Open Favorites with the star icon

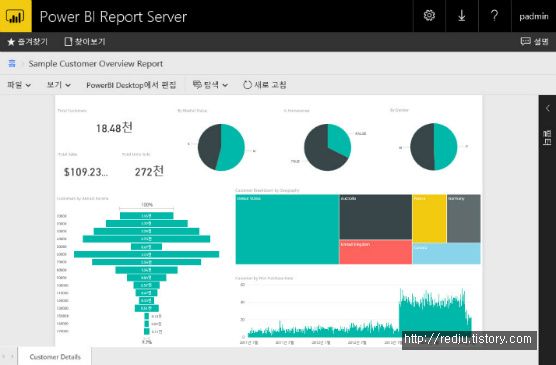tap(28, 42)
